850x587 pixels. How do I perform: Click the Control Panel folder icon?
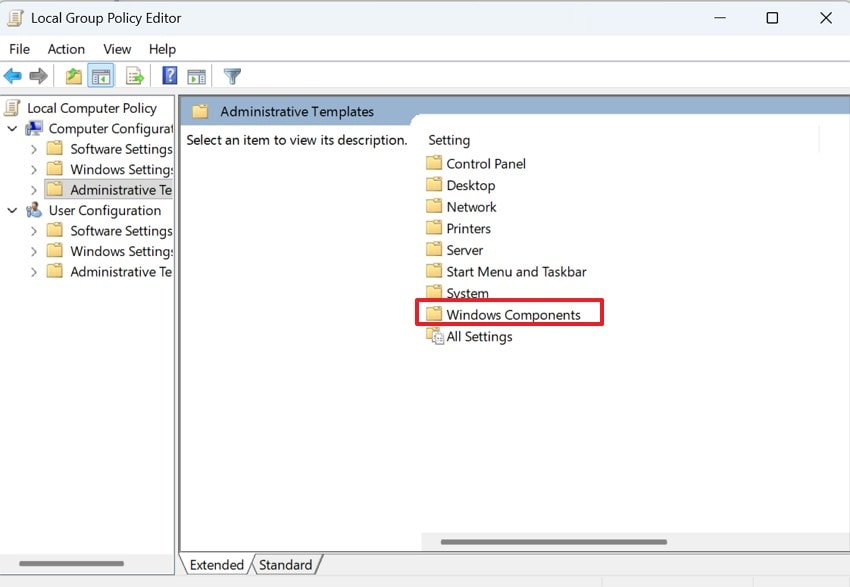click(434, 163)
